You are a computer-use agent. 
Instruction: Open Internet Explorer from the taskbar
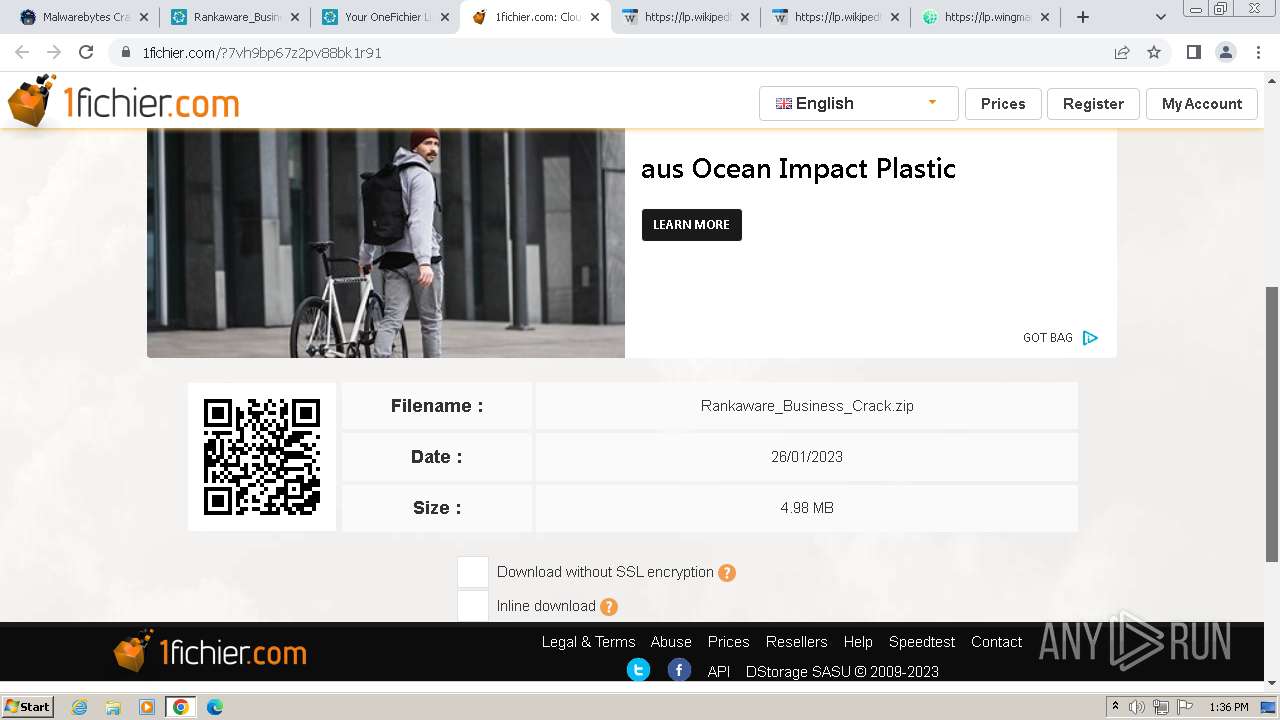[79, 707]
